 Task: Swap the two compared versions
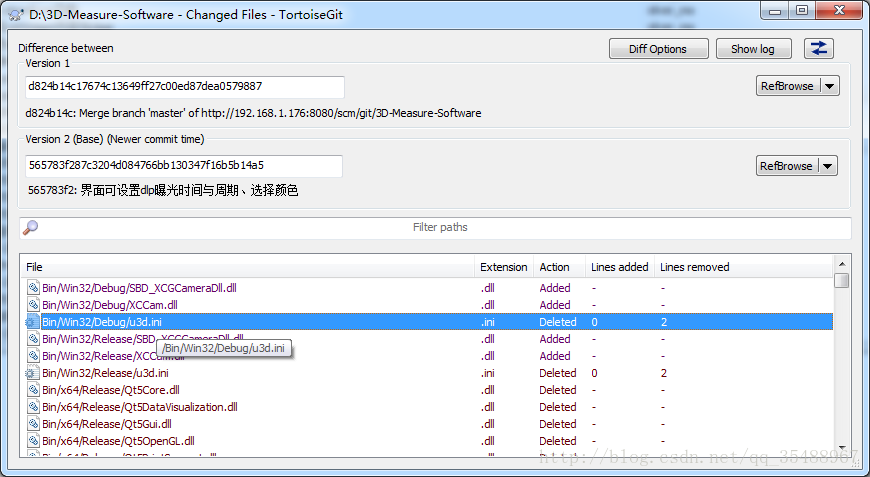[x=818, y=48]
